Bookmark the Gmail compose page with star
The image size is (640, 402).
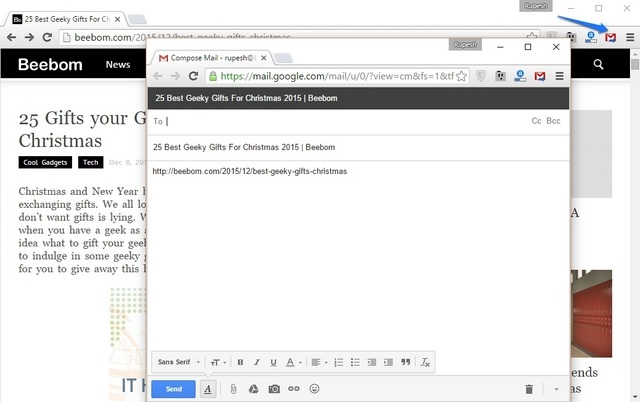click(x=461, y=76)
